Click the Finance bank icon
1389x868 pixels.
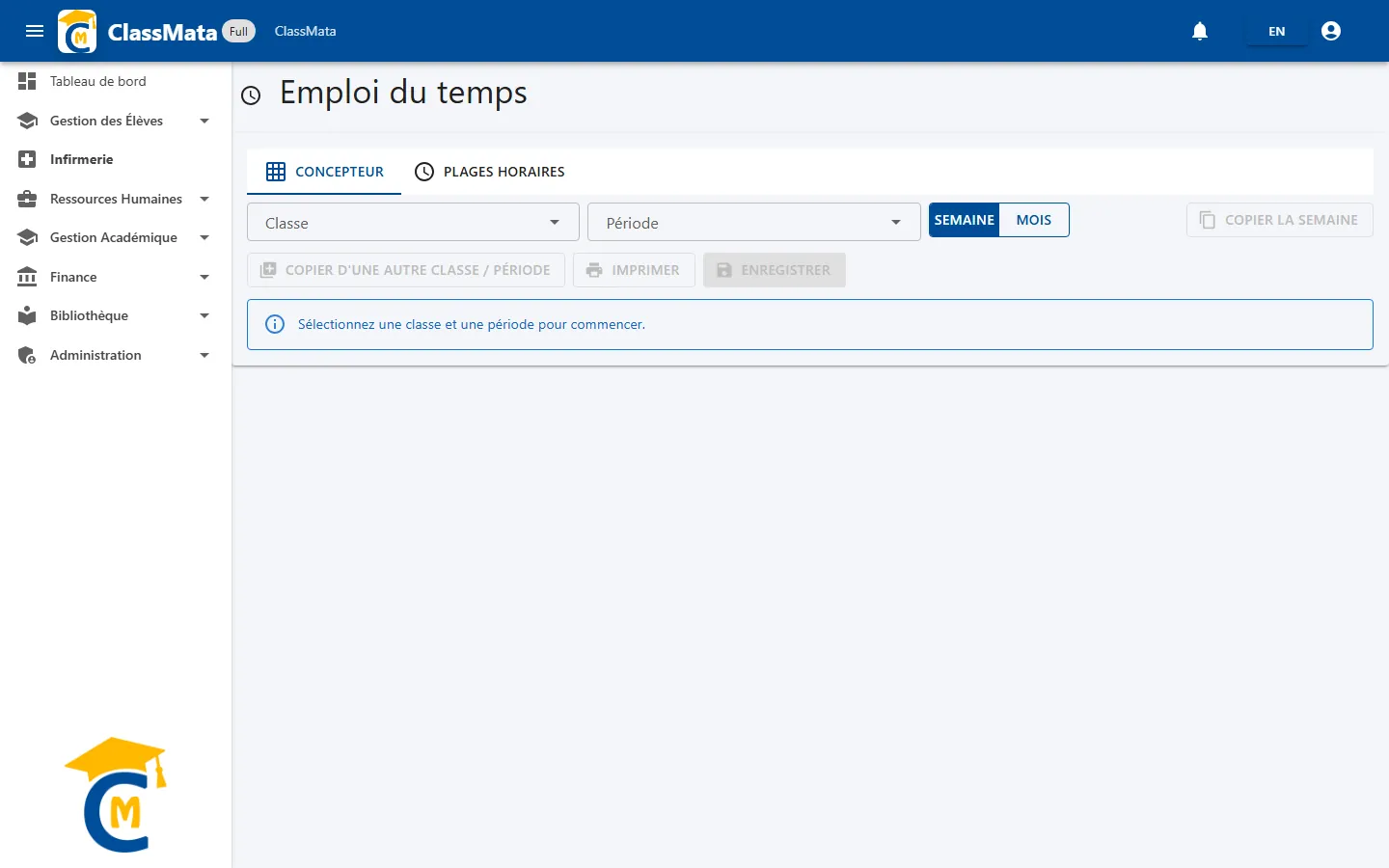pos(27,277)
